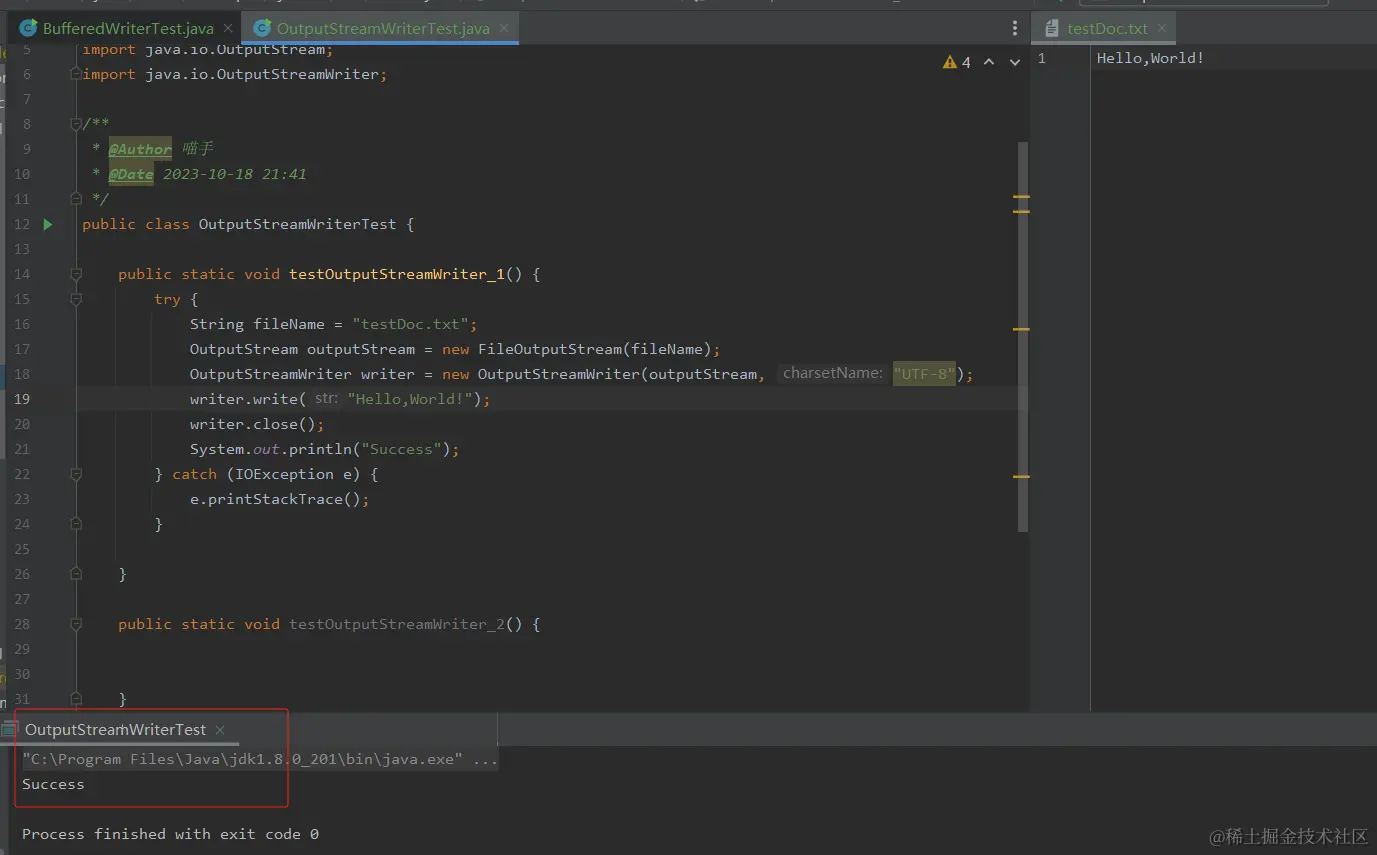Click Hello,World! text in testDoc.txt

1150,58
